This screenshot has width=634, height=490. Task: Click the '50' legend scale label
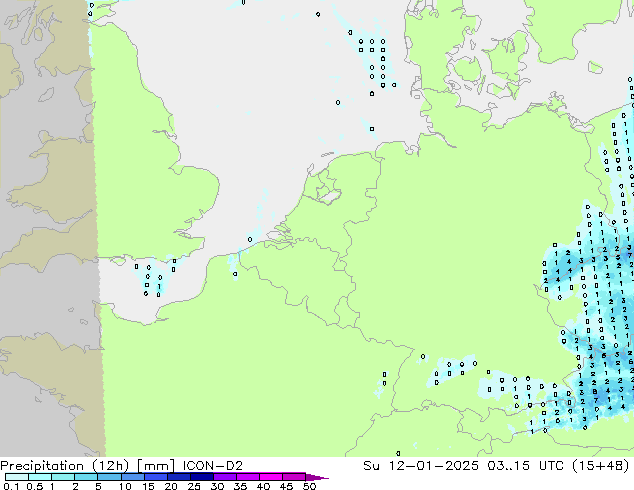[309, 486]
